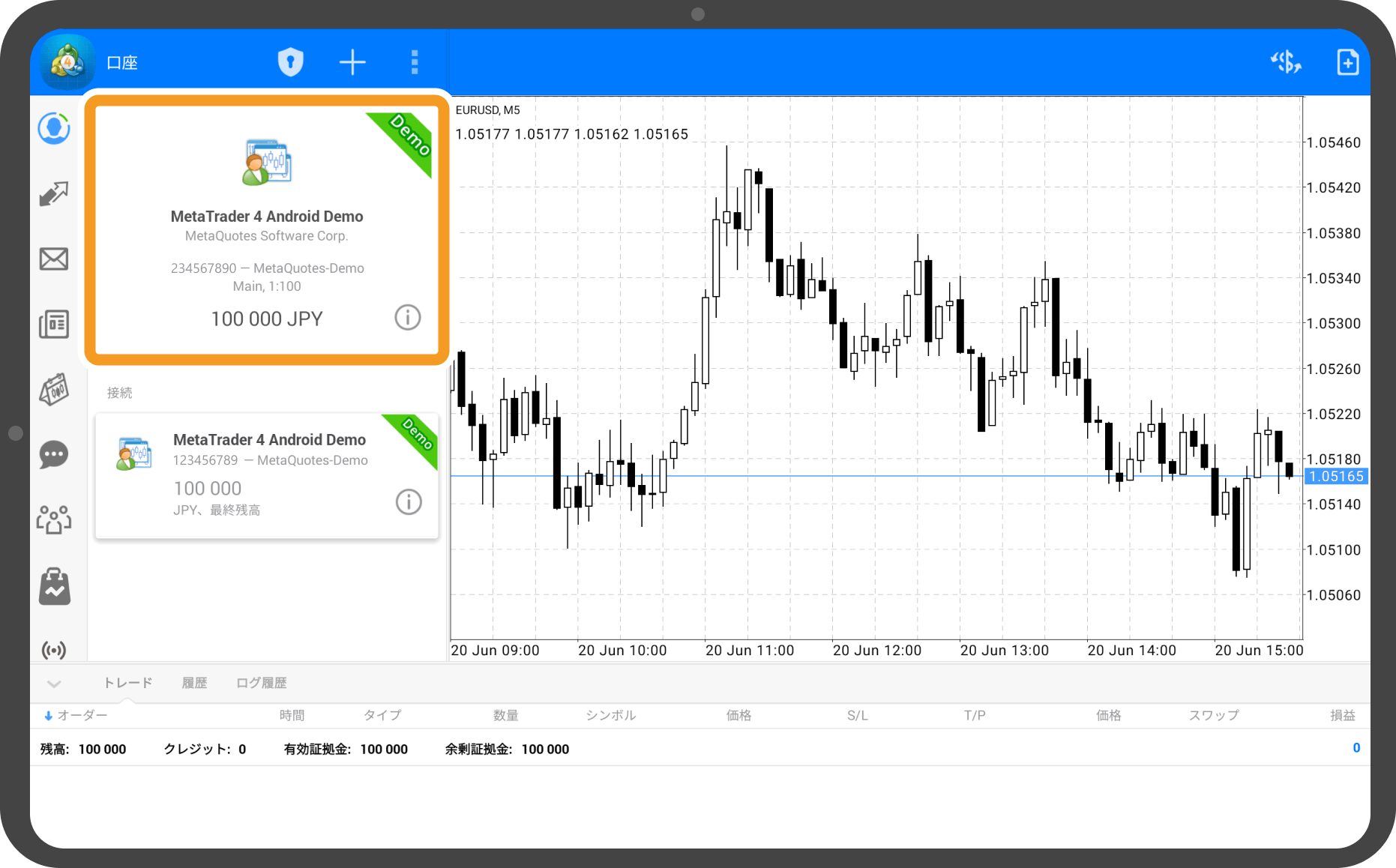1396x868 pixels.
Task: Open the Economic calendar icon
Action: pyautogui.click(x=54, y=390)
